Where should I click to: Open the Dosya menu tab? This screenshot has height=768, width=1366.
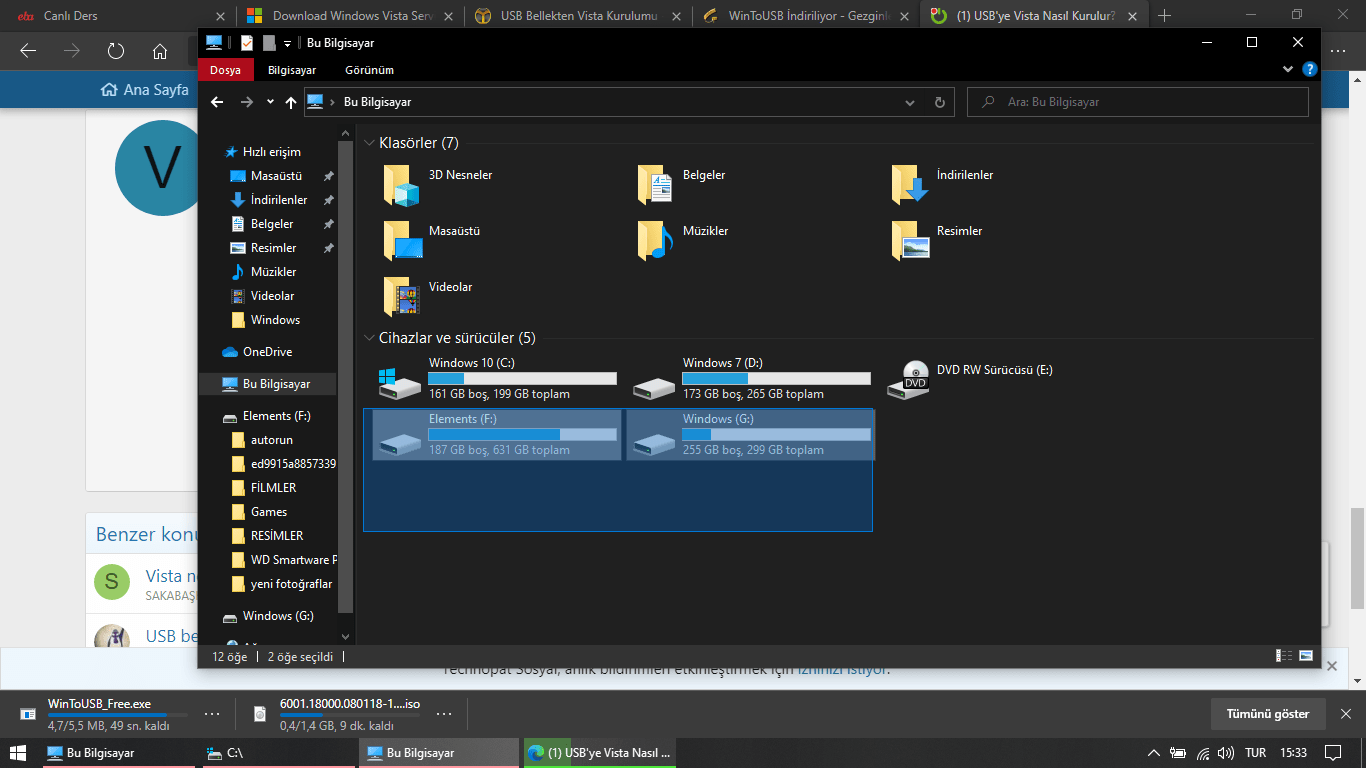[225, 70]
